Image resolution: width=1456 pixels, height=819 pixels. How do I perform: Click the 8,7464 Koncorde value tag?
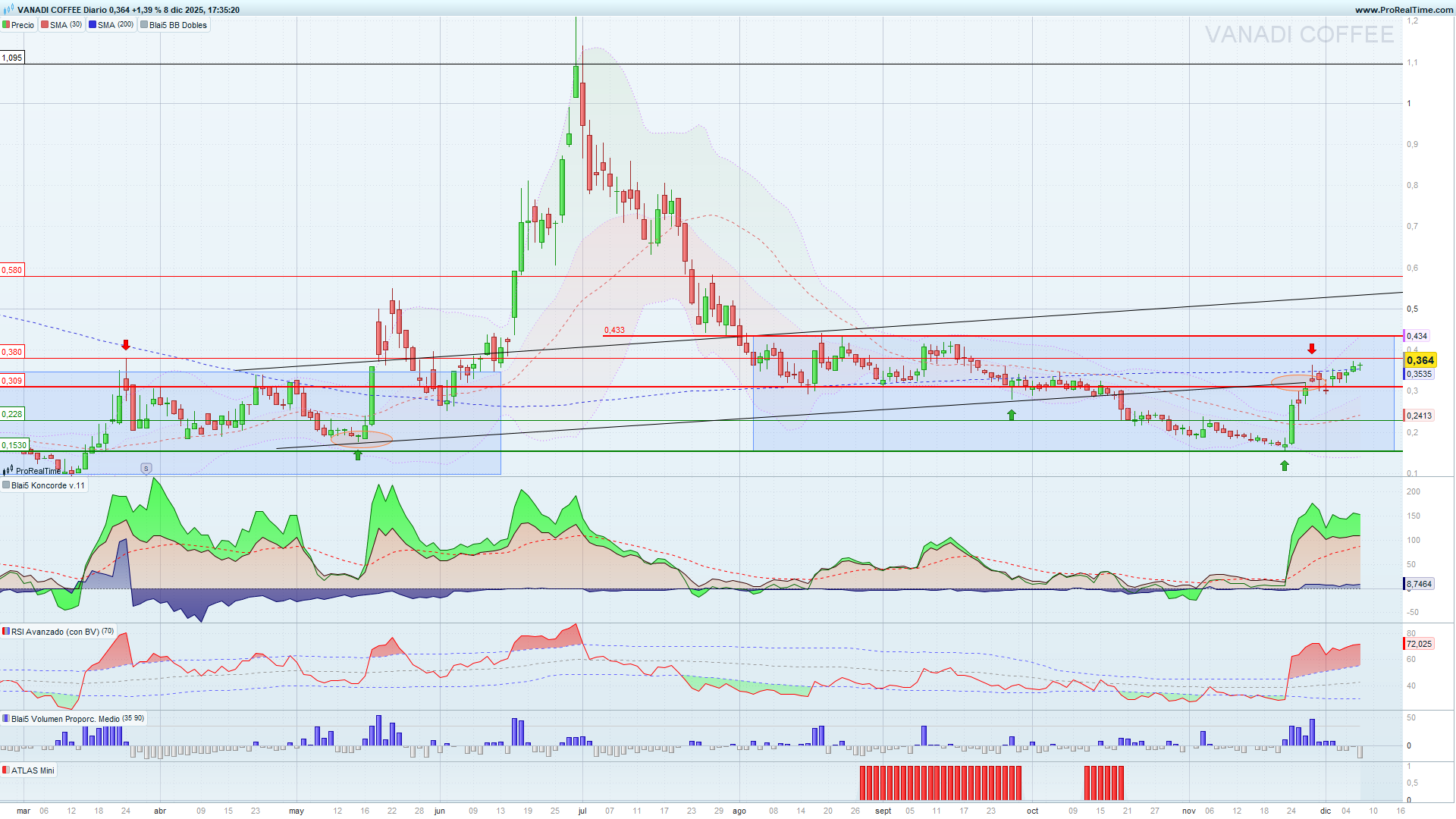(x=1419, y=584)
